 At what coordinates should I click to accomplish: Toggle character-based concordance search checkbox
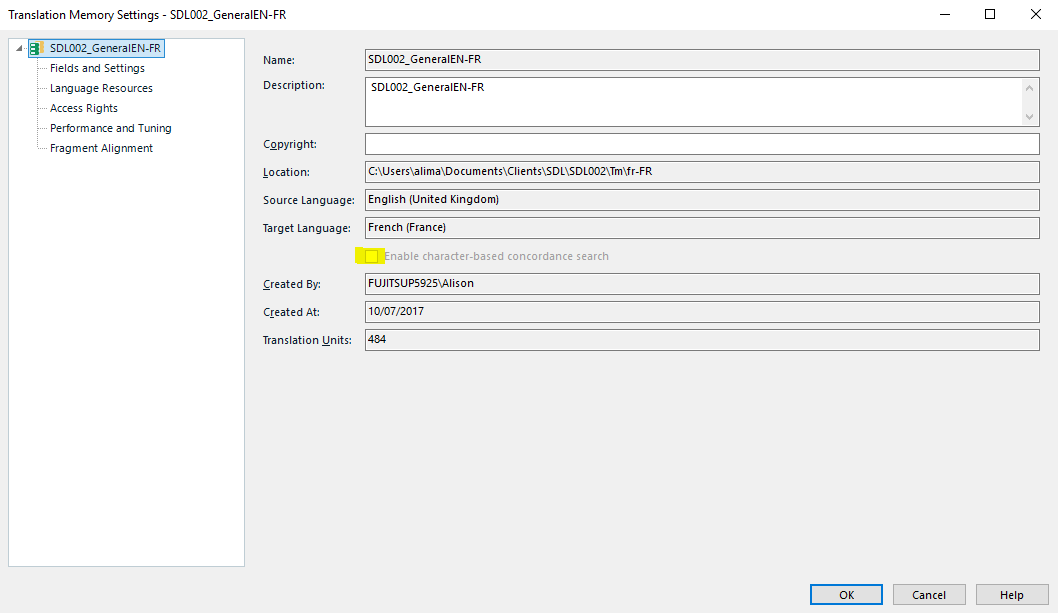click(371, 257)
